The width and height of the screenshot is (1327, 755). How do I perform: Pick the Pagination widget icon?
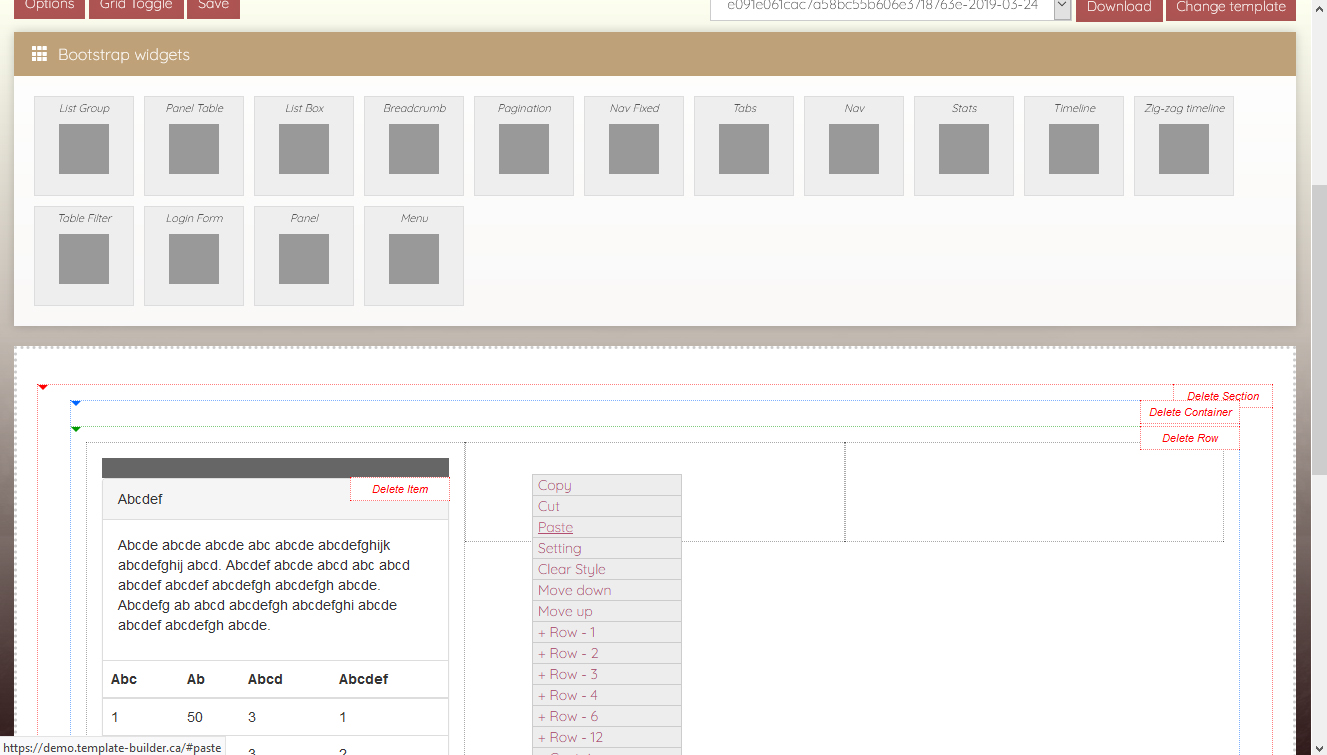point(524,148)
